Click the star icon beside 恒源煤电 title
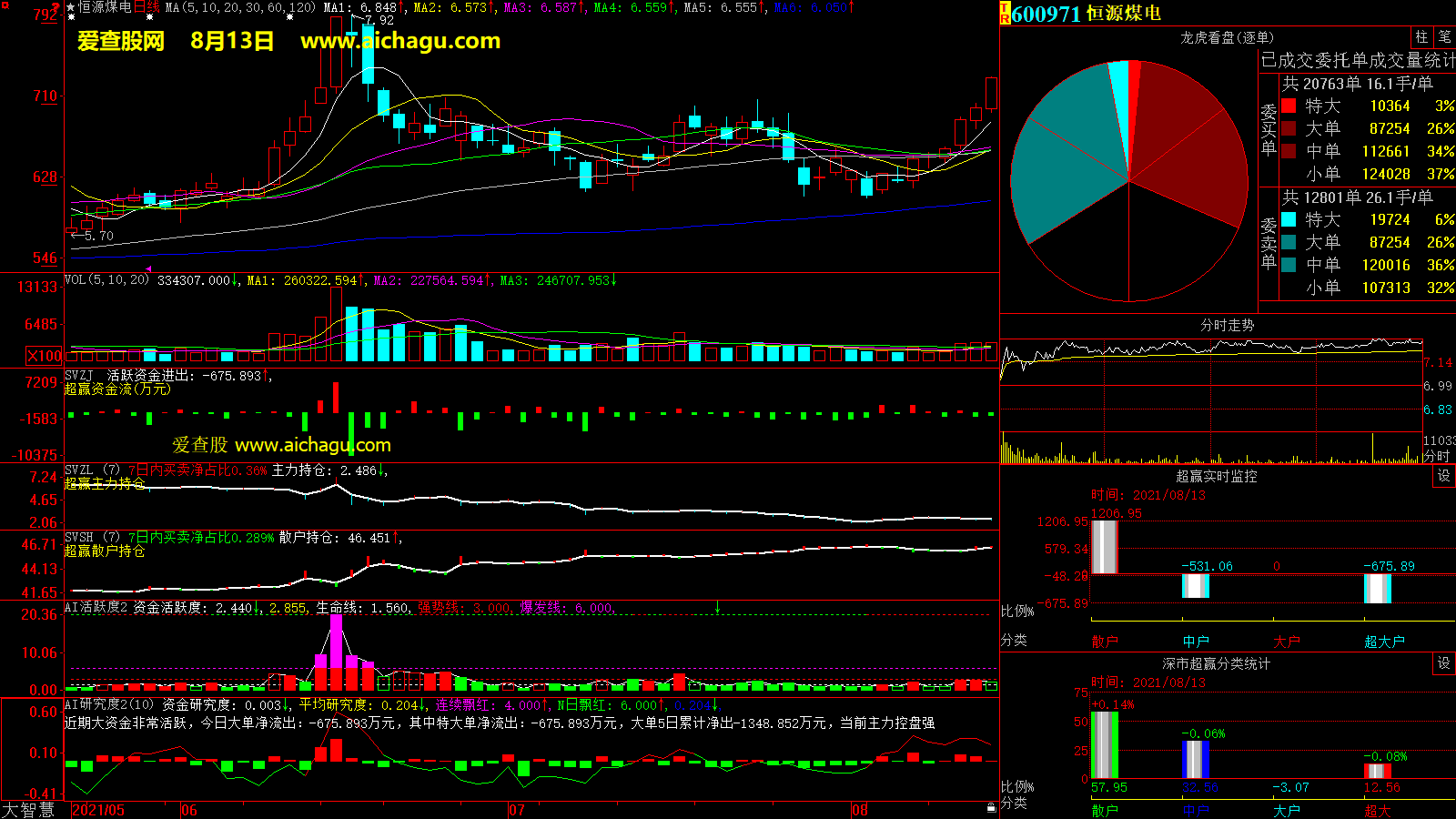The image size is (1456, 819). tap(70, 7)
